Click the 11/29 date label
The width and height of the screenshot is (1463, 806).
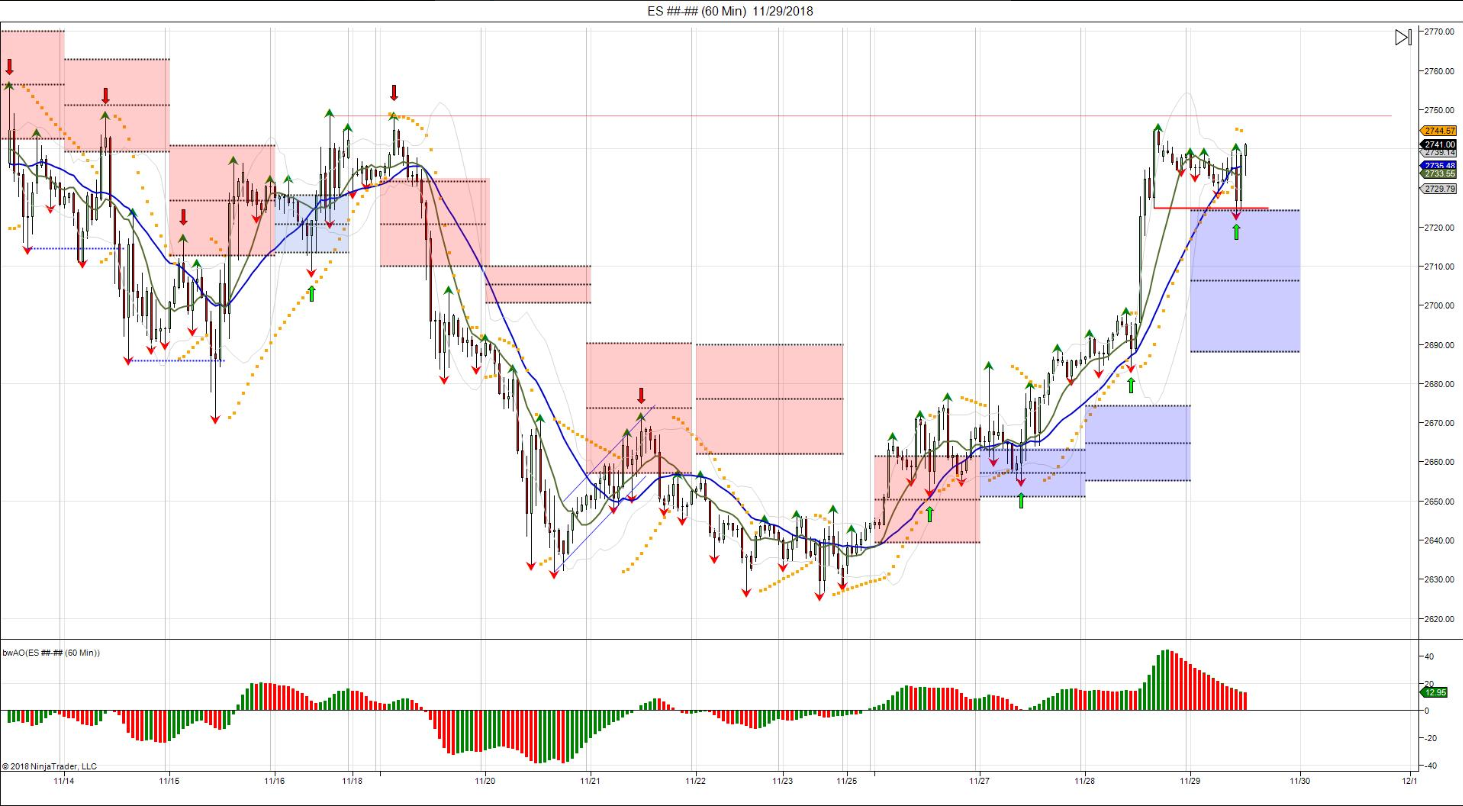pos(1189,780)
